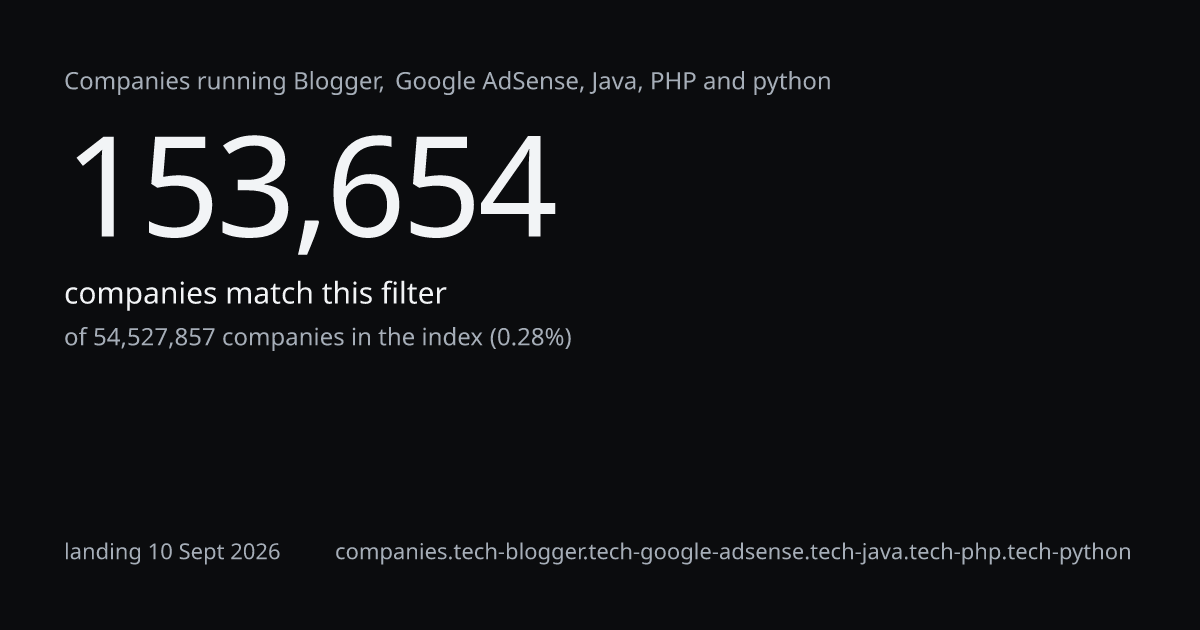Screen dimensions: 1200x630
Task: Click the word 'landing' in the footer
Action: coord(103,552)
